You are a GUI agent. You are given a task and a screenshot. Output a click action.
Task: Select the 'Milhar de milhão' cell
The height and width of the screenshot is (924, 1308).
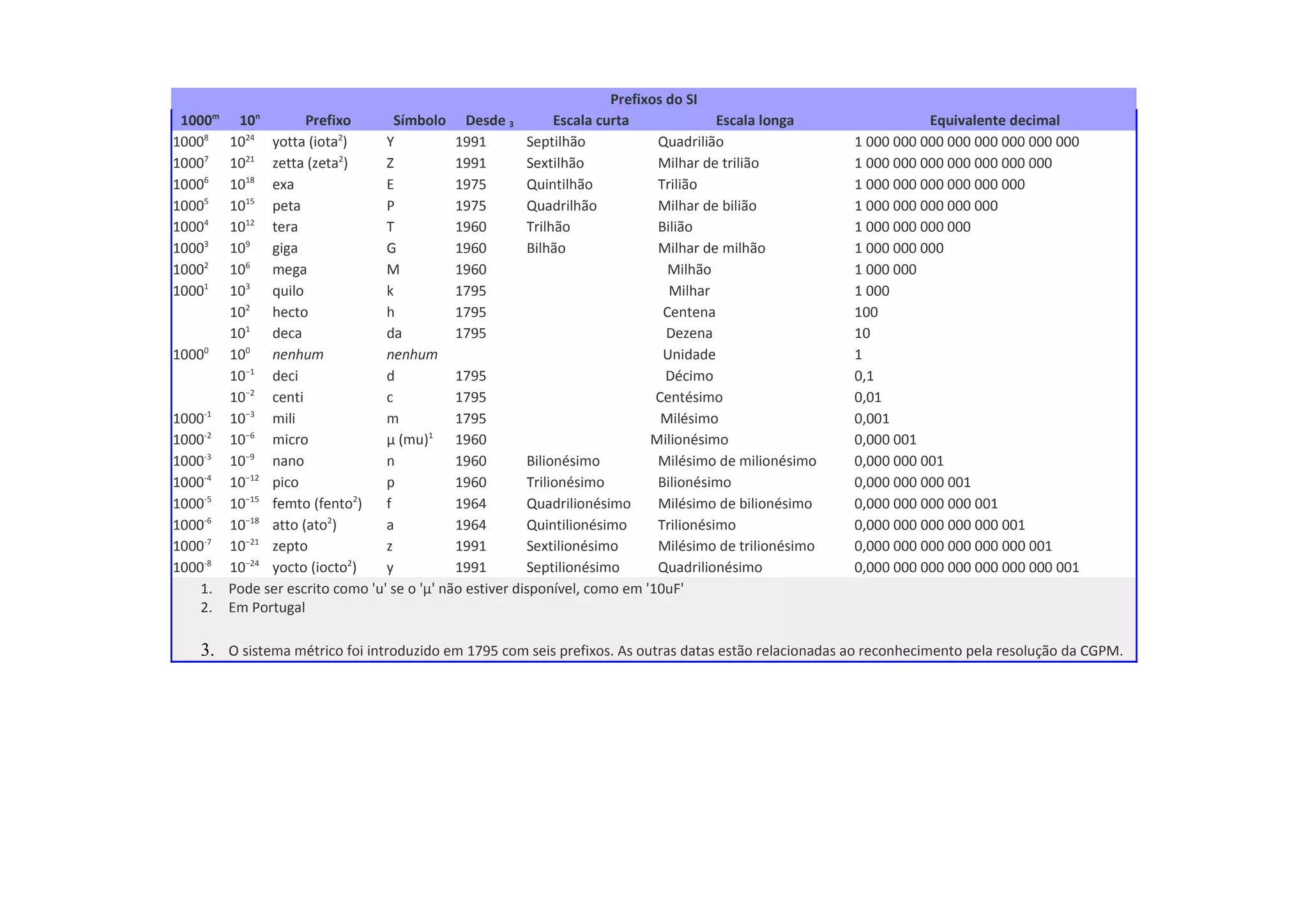[x=711, y=248]
